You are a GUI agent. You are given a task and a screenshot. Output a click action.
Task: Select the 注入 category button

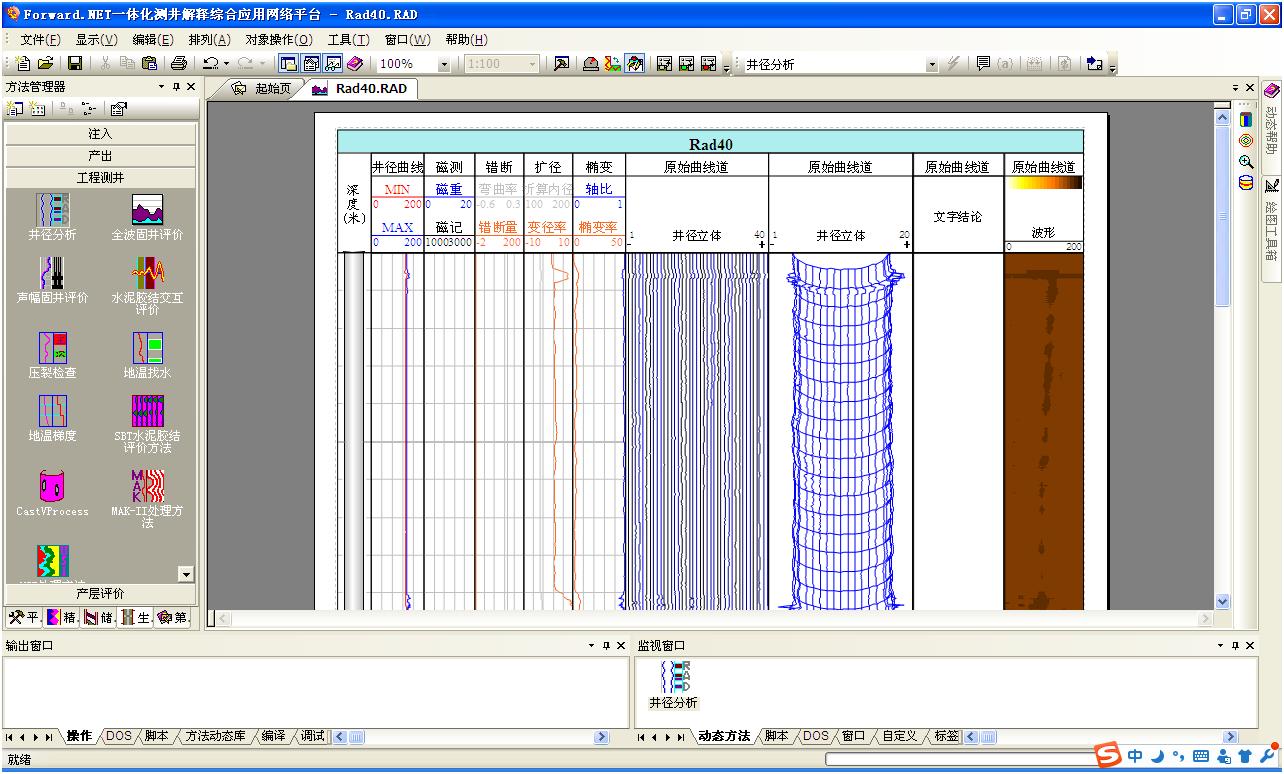point(100,133)
